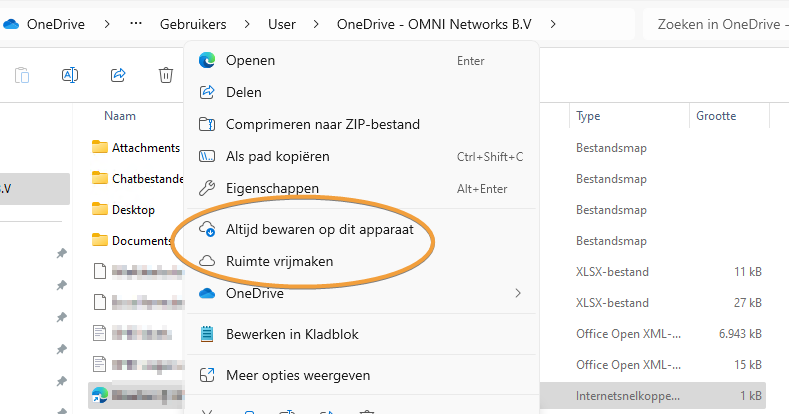789x414 pixels.
Task: Click the Share icon in the toolbar
Action: point(118,75)
